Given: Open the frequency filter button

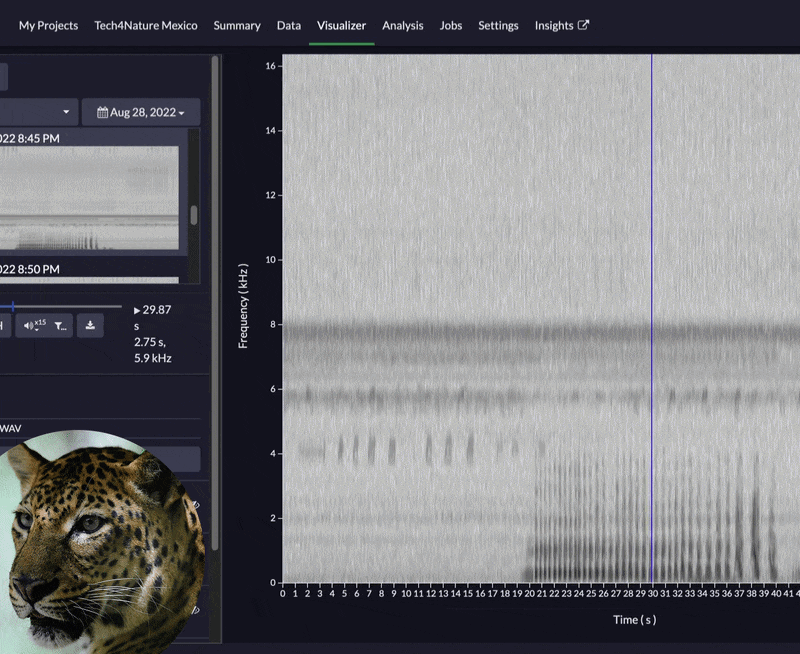Looking at the screenshot, I should pyautogui.click(x=61, y=325).
